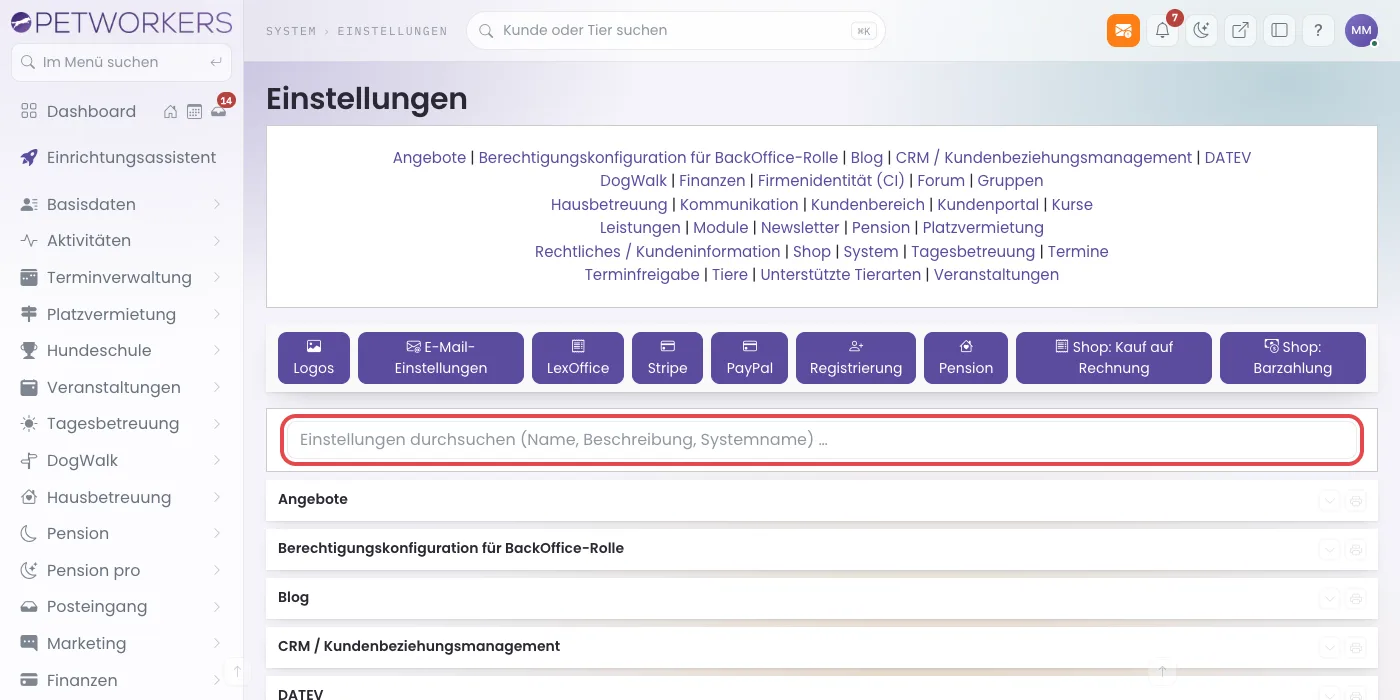Click the rocket Einrichtungsassistent icon
The height and width of the screenshot is (700, 1400).
(x=29, y=158)
